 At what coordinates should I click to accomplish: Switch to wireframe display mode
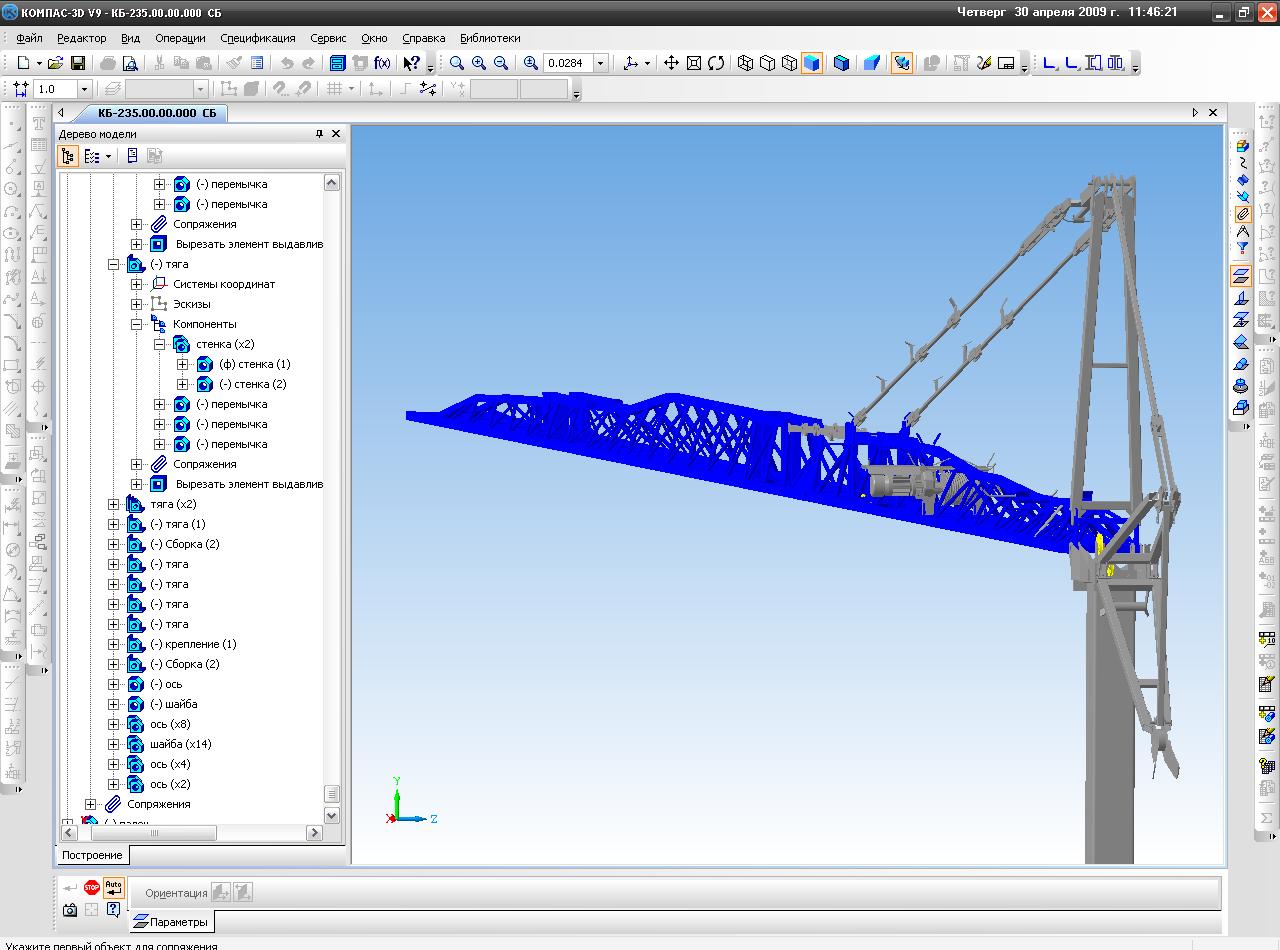[x=745, y=63]
